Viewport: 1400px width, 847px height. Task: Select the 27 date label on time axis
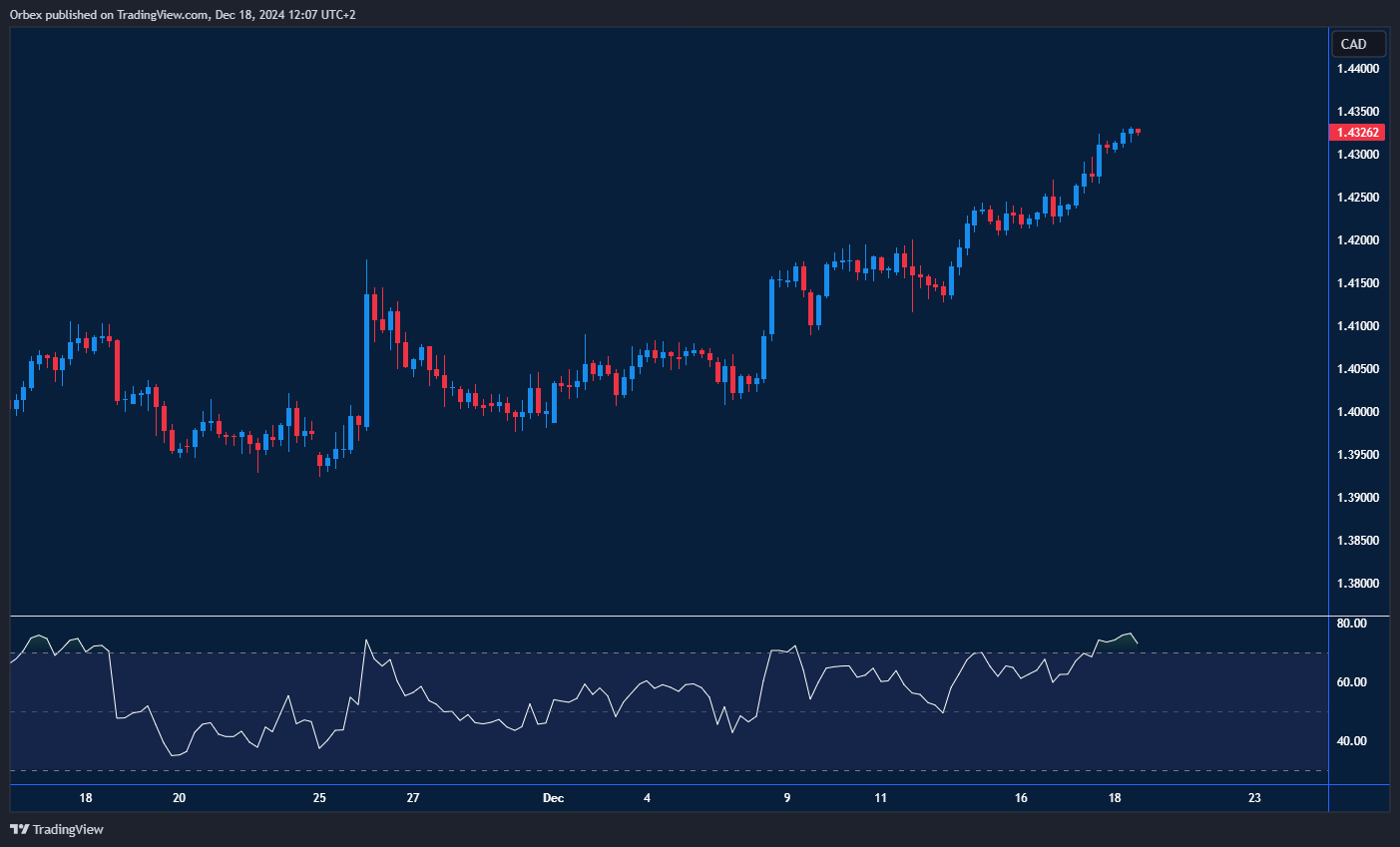[x=413, y=798]
